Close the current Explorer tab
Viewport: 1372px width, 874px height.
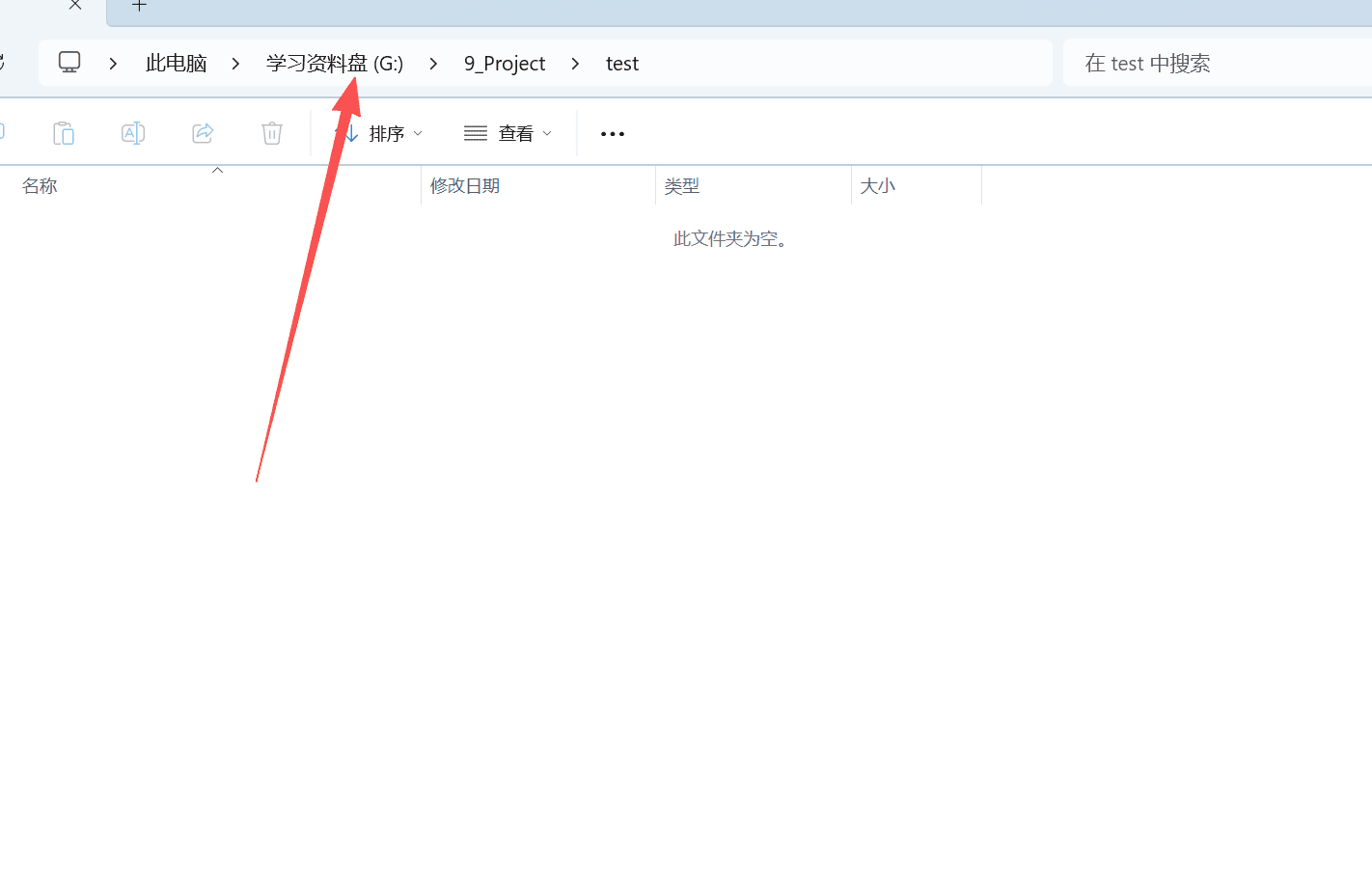75,6
